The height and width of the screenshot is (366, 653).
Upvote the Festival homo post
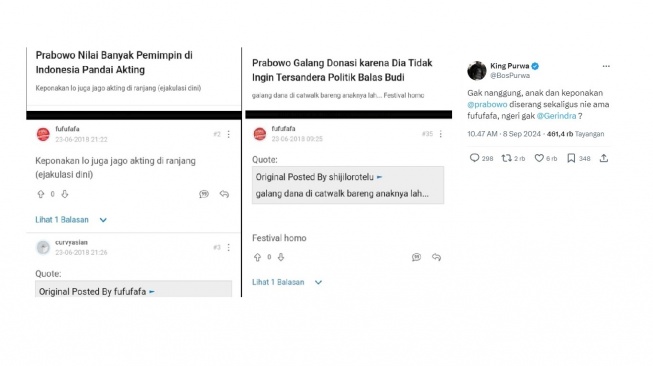(x=257, y=257)
